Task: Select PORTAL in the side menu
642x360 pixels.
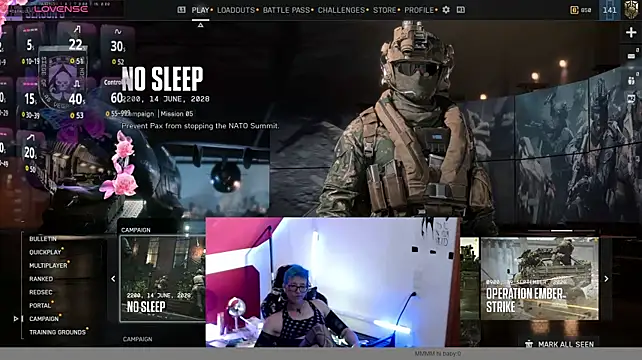Action: click(40, 306)
